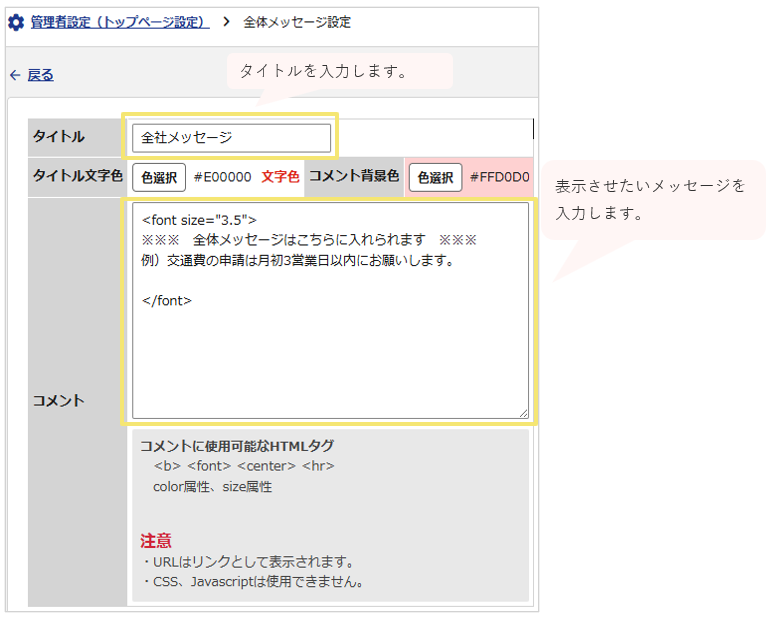Click the red 注意 heading
Viewport: 771px width, 619px height.
tap(156, 541)
